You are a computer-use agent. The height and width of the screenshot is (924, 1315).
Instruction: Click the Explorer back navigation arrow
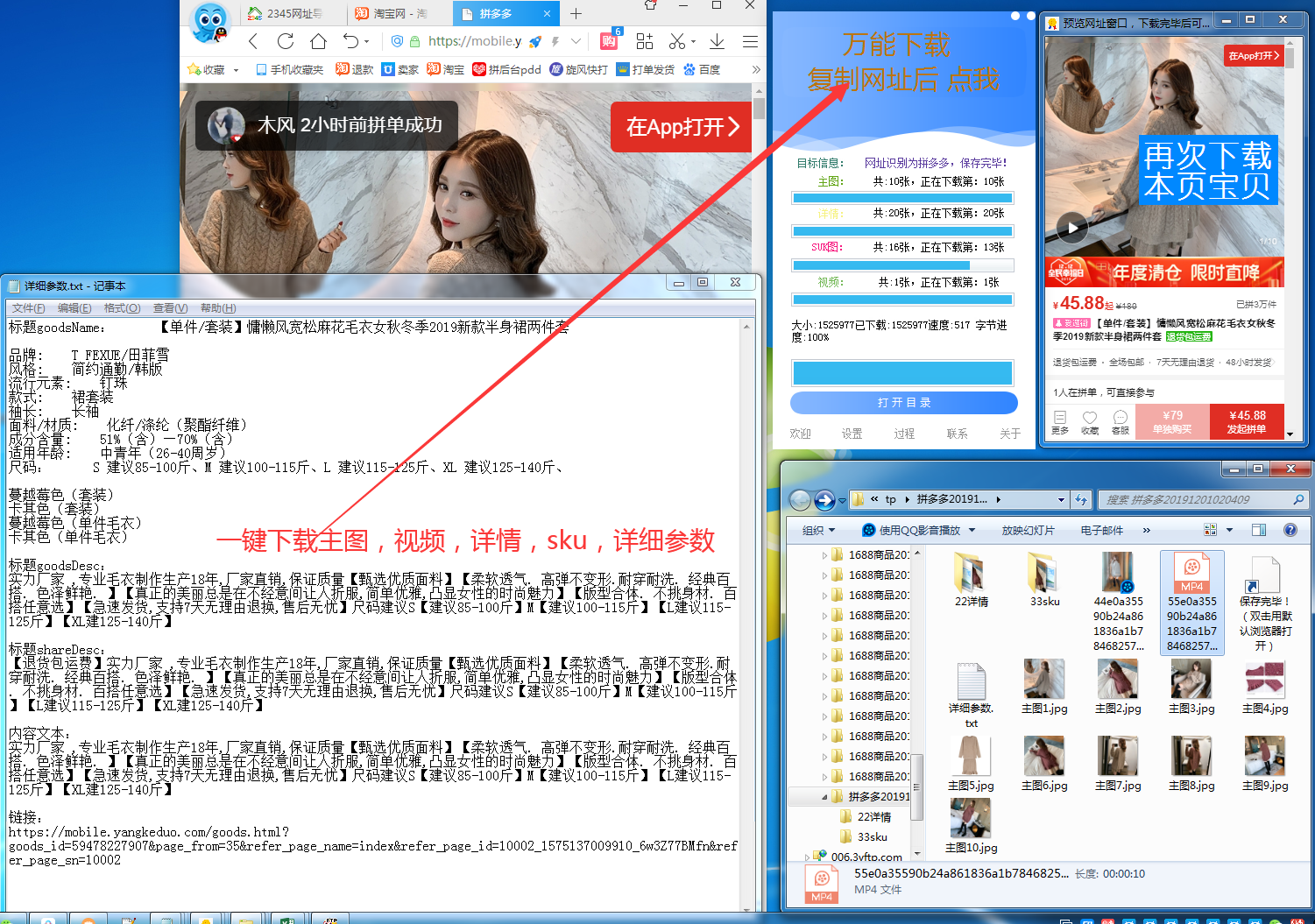coord(800,500)
